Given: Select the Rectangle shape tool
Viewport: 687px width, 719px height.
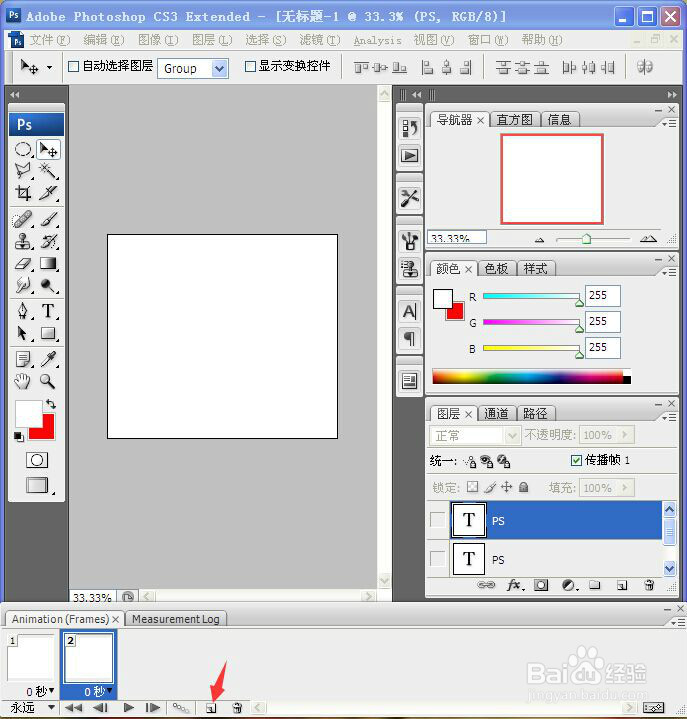Looking at the screenshot, I should point(48,333).
